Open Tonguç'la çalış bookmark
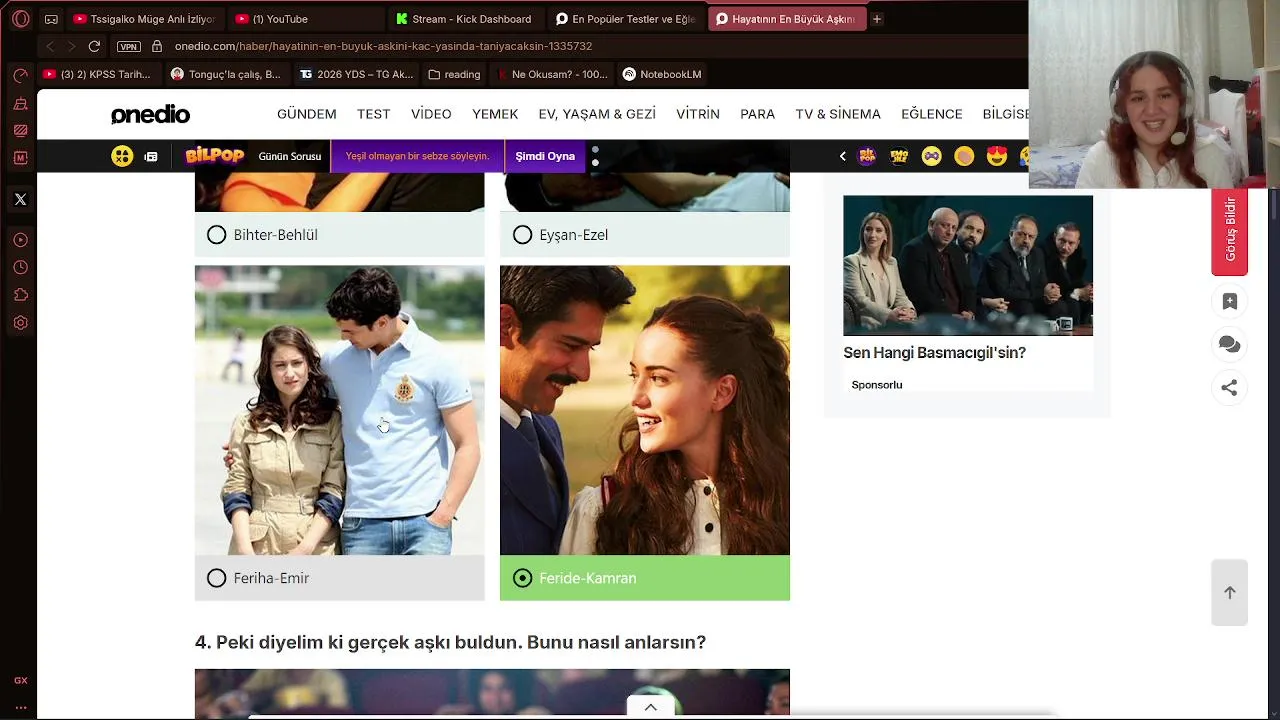Image resolution: width=1280 pixels, height=720 pixels. [x=226, y=74]
